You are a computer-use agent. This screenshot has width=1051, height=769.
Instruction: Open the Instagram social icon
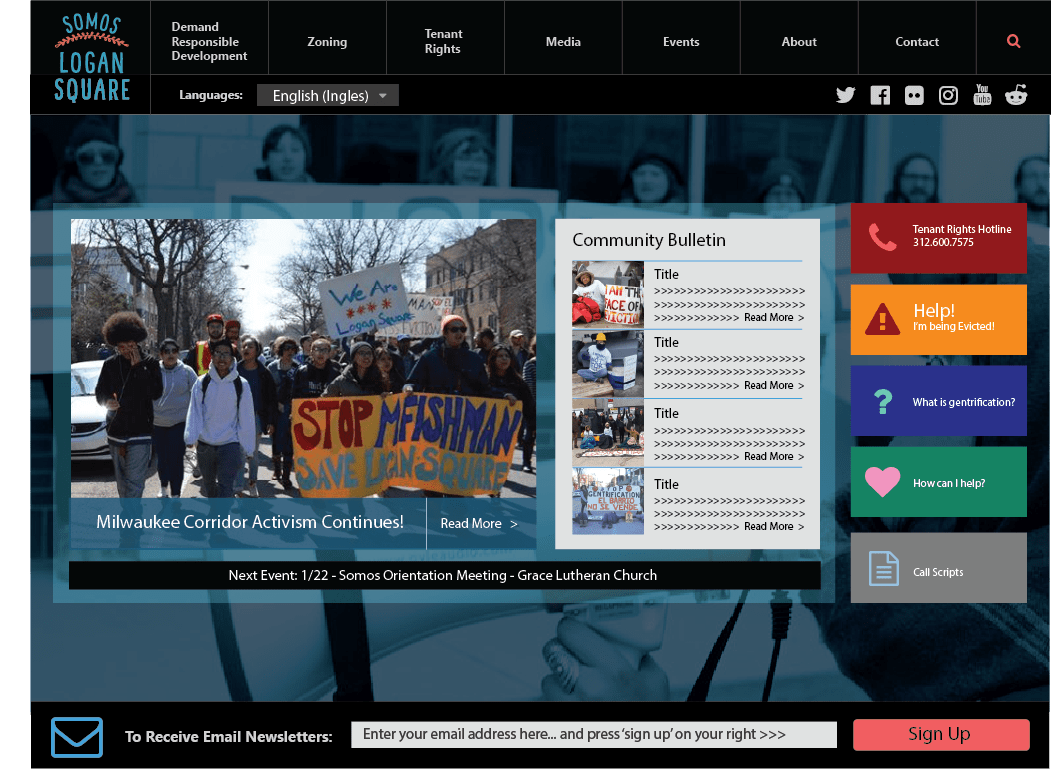point(948,96)
